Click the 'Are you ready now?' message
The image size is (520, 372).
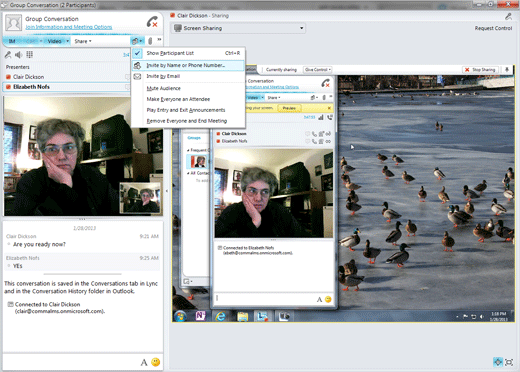39,244
